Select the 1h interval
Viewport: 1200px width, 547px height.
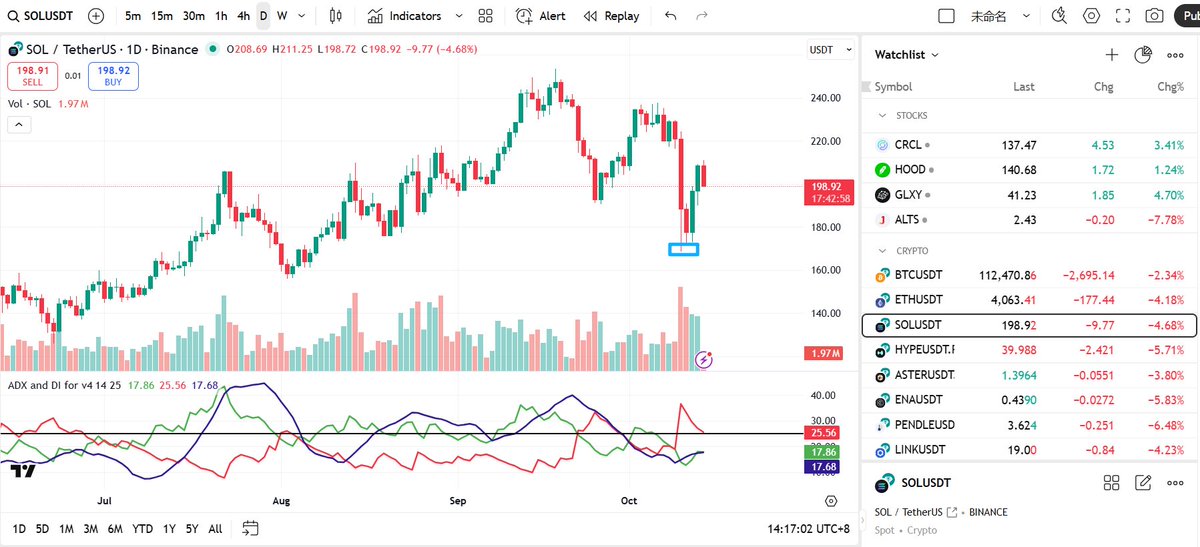pos(221,16)
